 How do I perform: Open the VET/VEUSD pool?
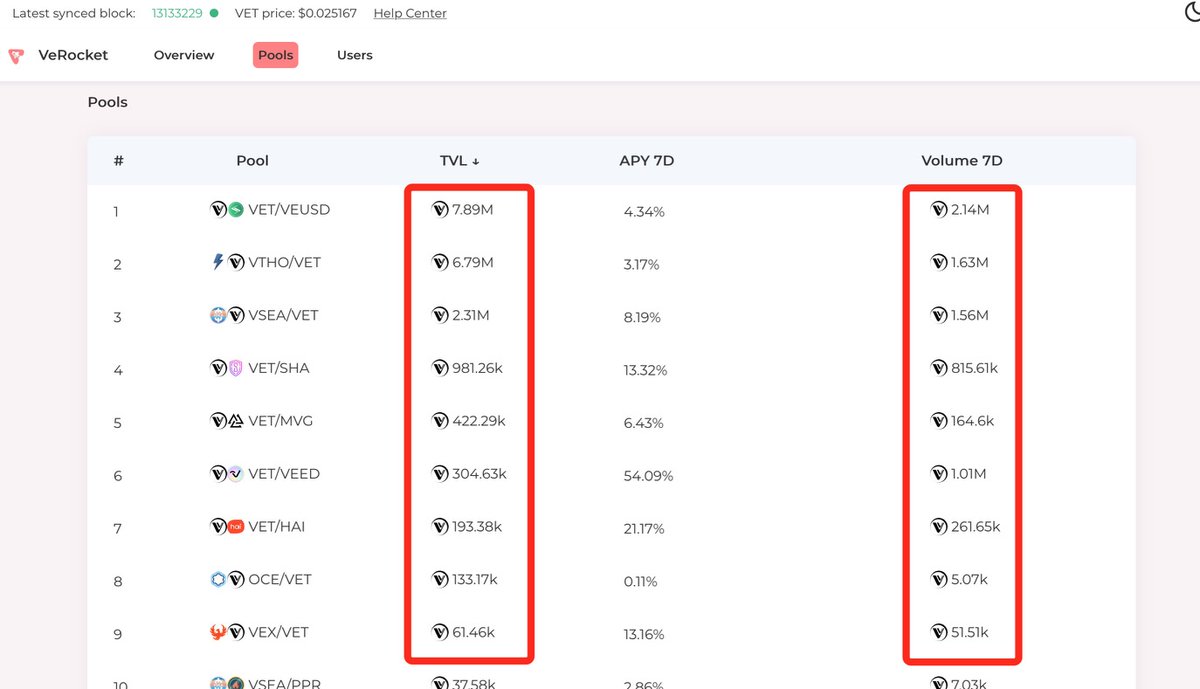(x=288, y=210)
